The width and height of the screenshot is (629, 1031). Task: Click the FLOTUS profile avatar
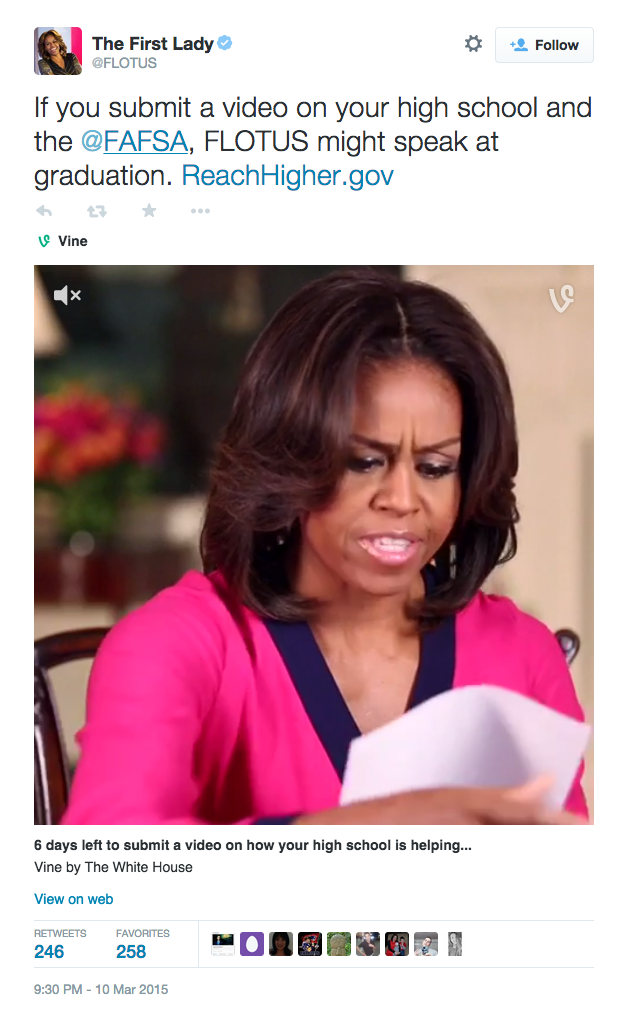click(x=58, y=51)
